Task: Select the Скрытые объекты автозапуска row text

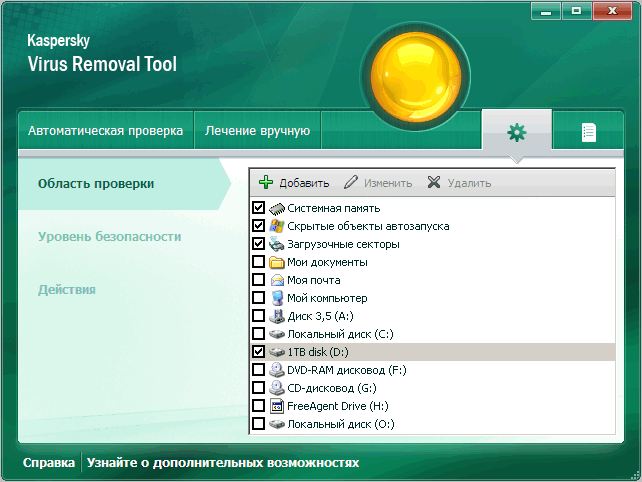Action: tap(368, 226)
